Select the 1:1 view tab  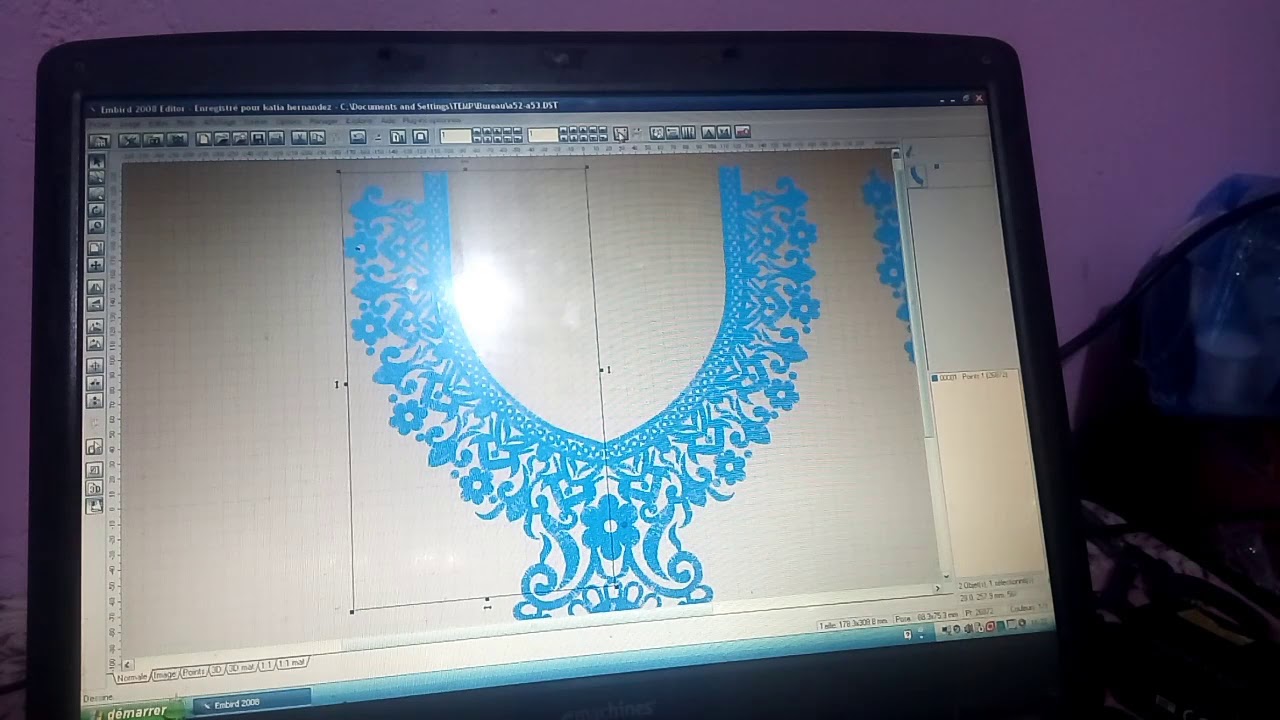point(267,665)
